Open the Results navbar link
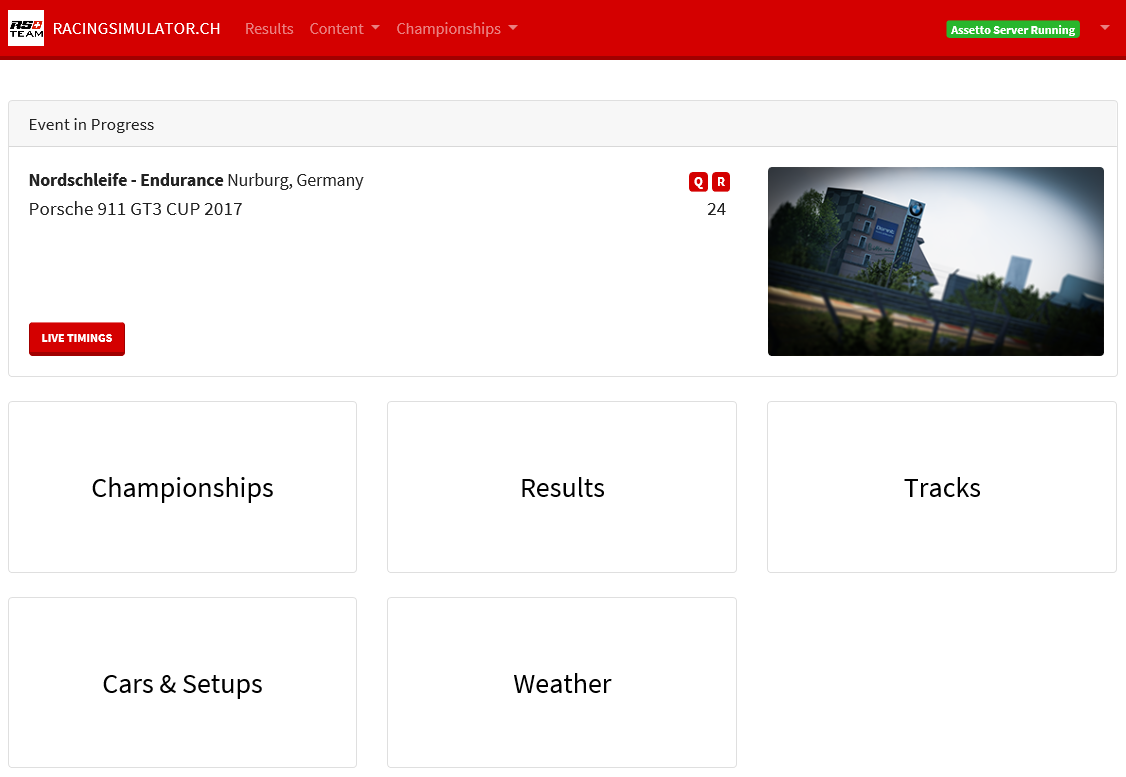Image resolution: width=1126 pixels, height=777 pixels. (x=269, y=29)
